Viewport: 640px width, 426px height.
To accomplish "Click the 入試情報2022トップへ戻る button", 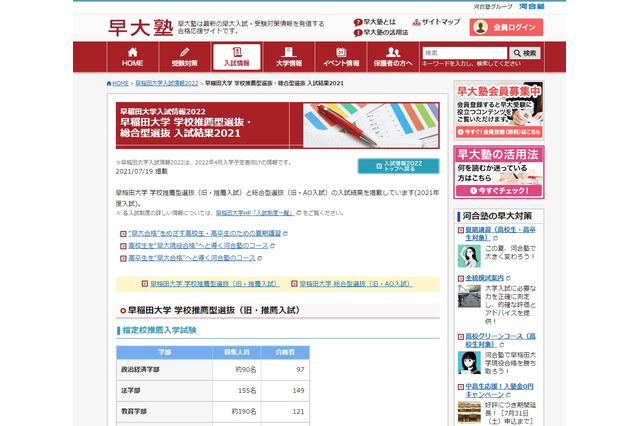I will [x=398, y=166].
